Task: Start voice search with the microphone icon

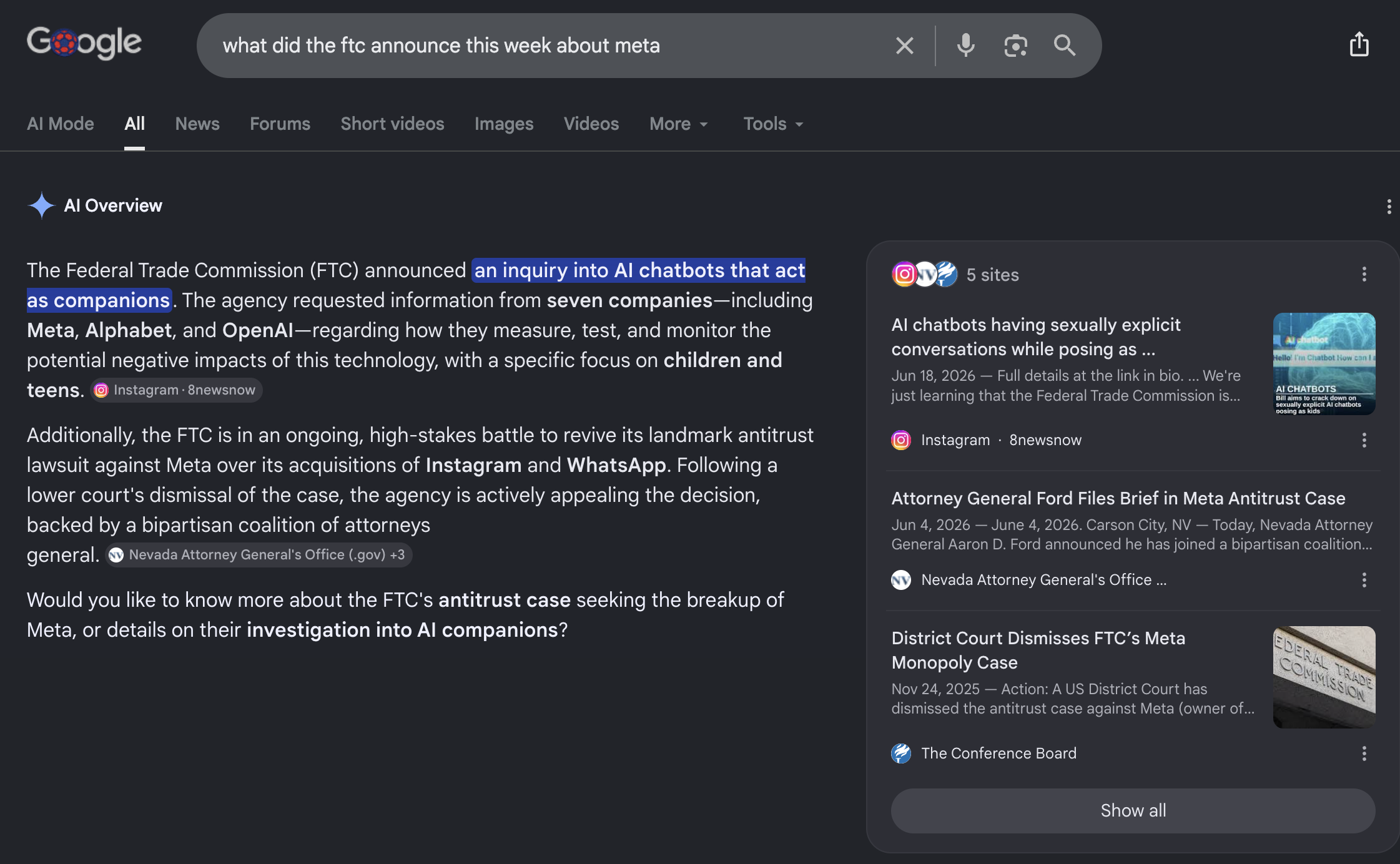Action: coord(965,46)
